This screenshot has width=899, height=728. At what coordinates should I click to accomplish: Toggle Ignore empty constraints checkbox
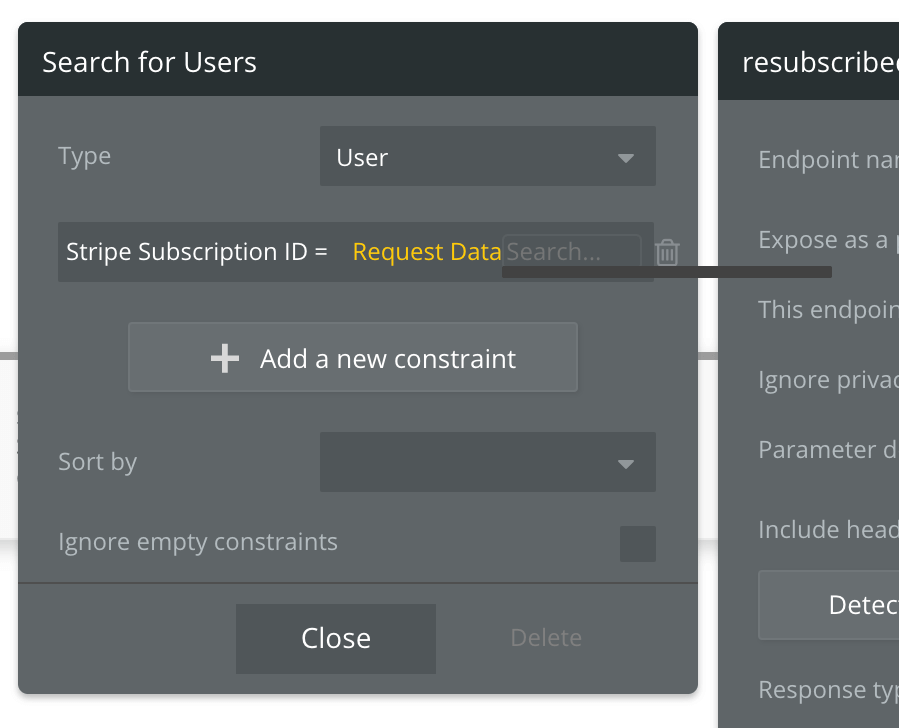[637, 543]
